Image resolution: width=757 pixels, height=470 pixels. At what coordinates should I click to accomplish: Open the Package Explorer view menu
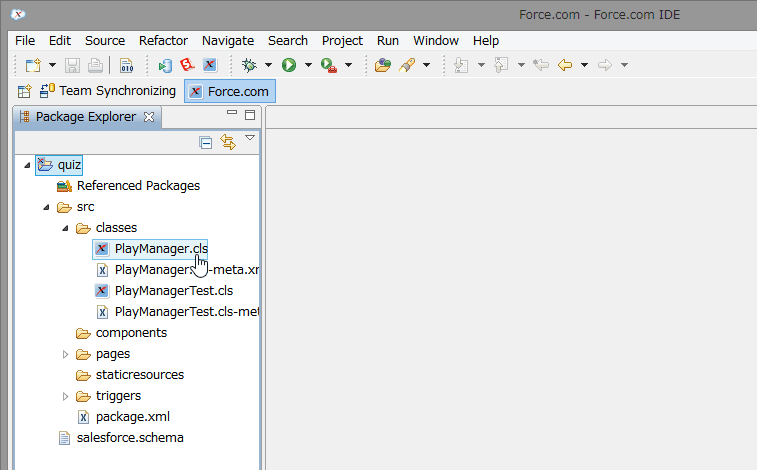[x=250, y=138]
